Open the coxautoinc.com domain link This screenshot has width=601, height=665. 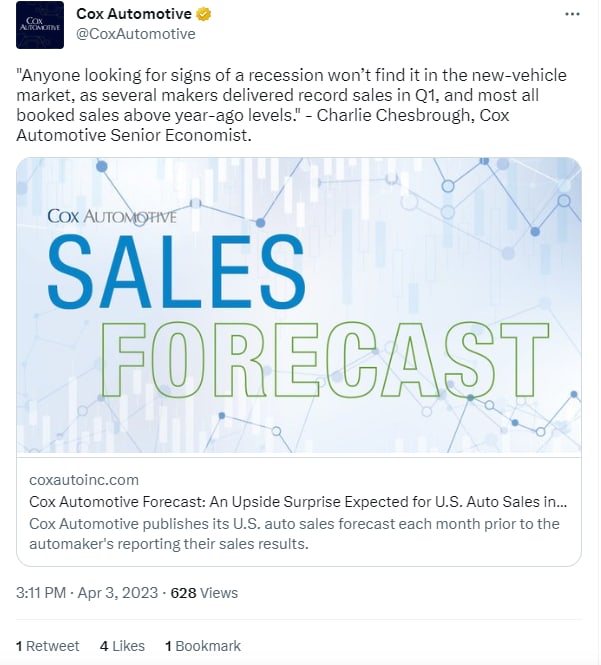pyautogui.click(x=84, y=480)
